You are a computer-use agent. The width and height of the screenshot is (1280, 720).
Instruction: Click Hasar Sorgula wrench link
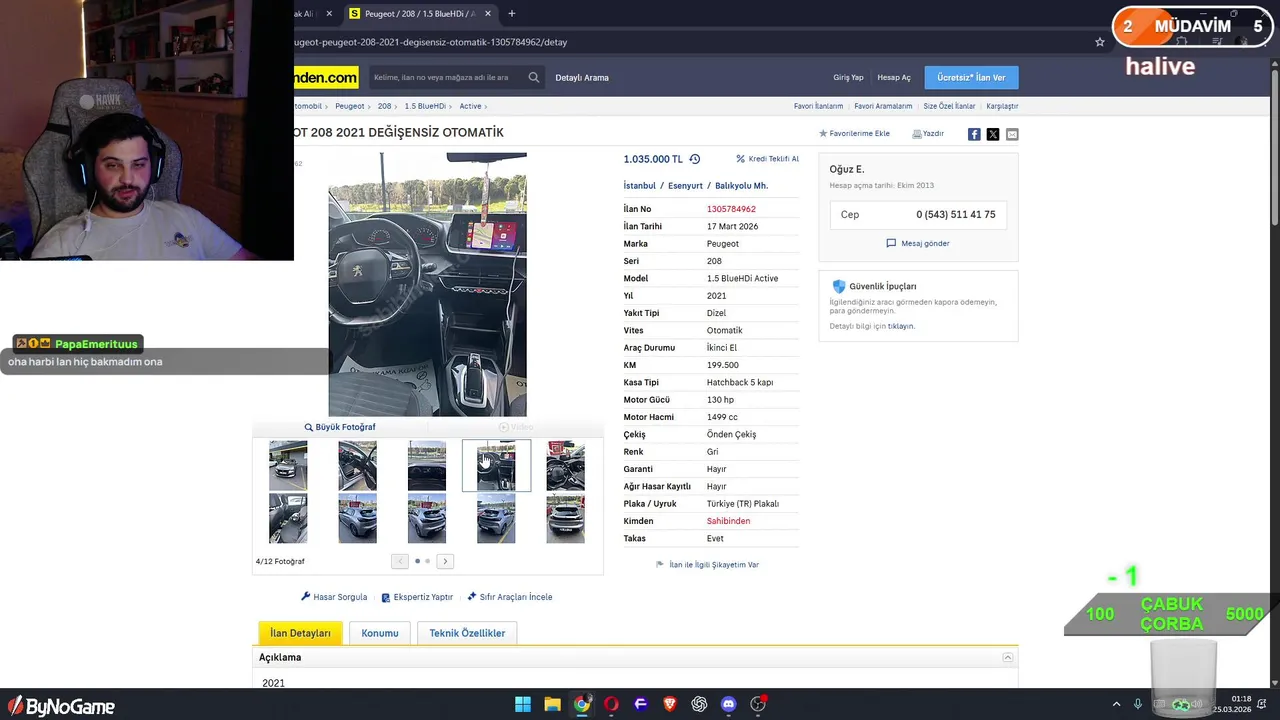point(334,597)
